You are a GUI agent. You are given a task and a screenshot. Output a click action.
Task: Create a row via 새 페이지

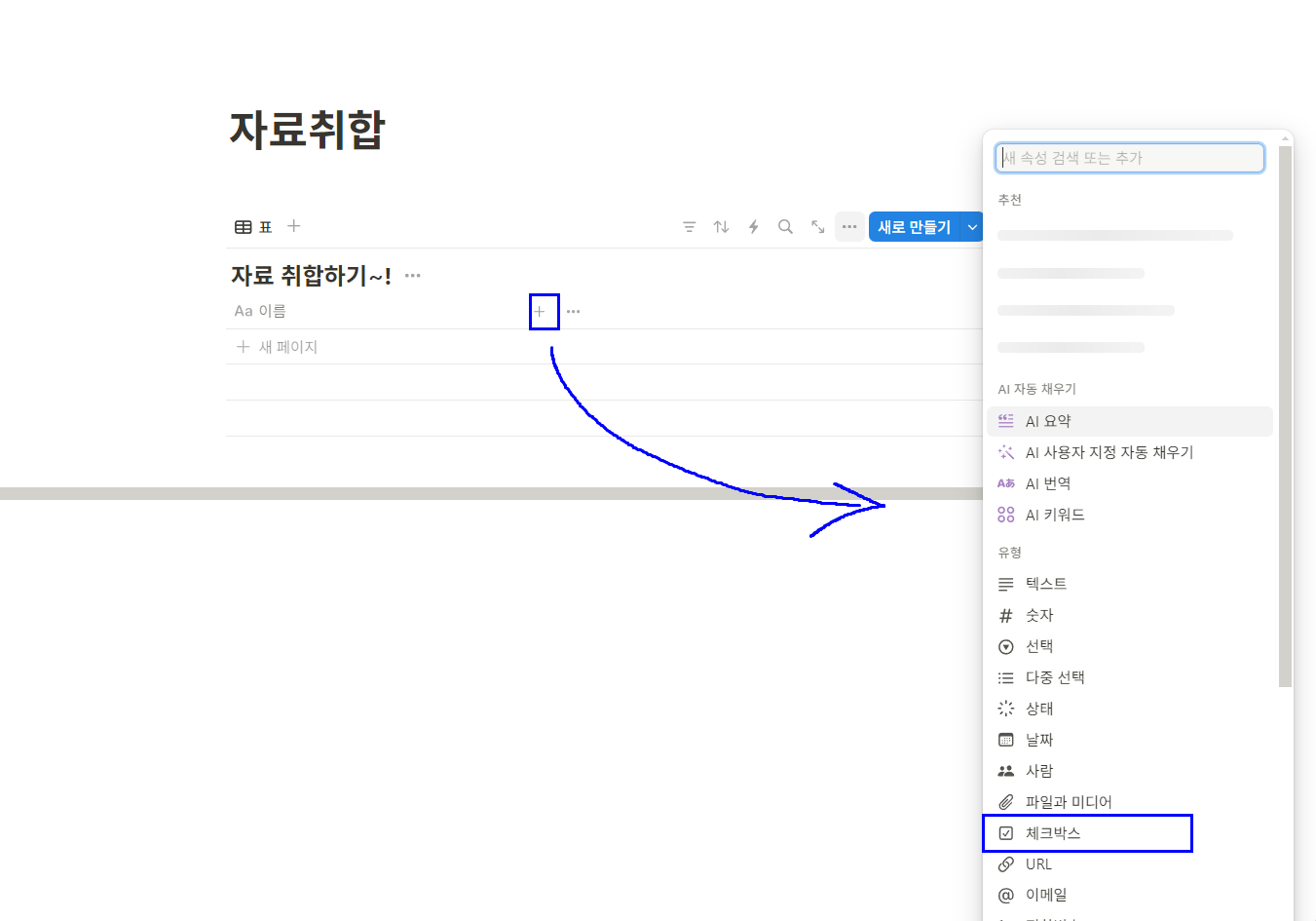pos(282,346)
